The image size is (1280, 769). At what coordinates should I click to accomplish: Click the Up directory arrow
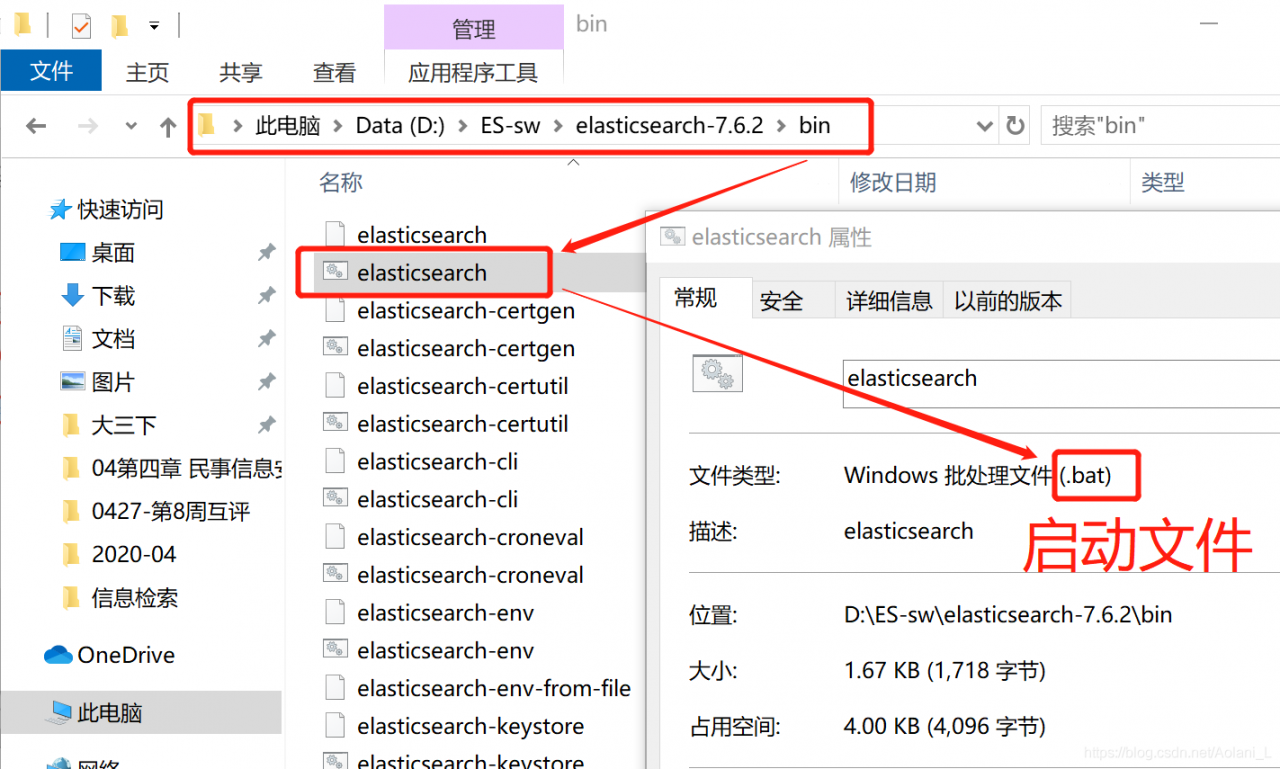click(x=168, y=126)
